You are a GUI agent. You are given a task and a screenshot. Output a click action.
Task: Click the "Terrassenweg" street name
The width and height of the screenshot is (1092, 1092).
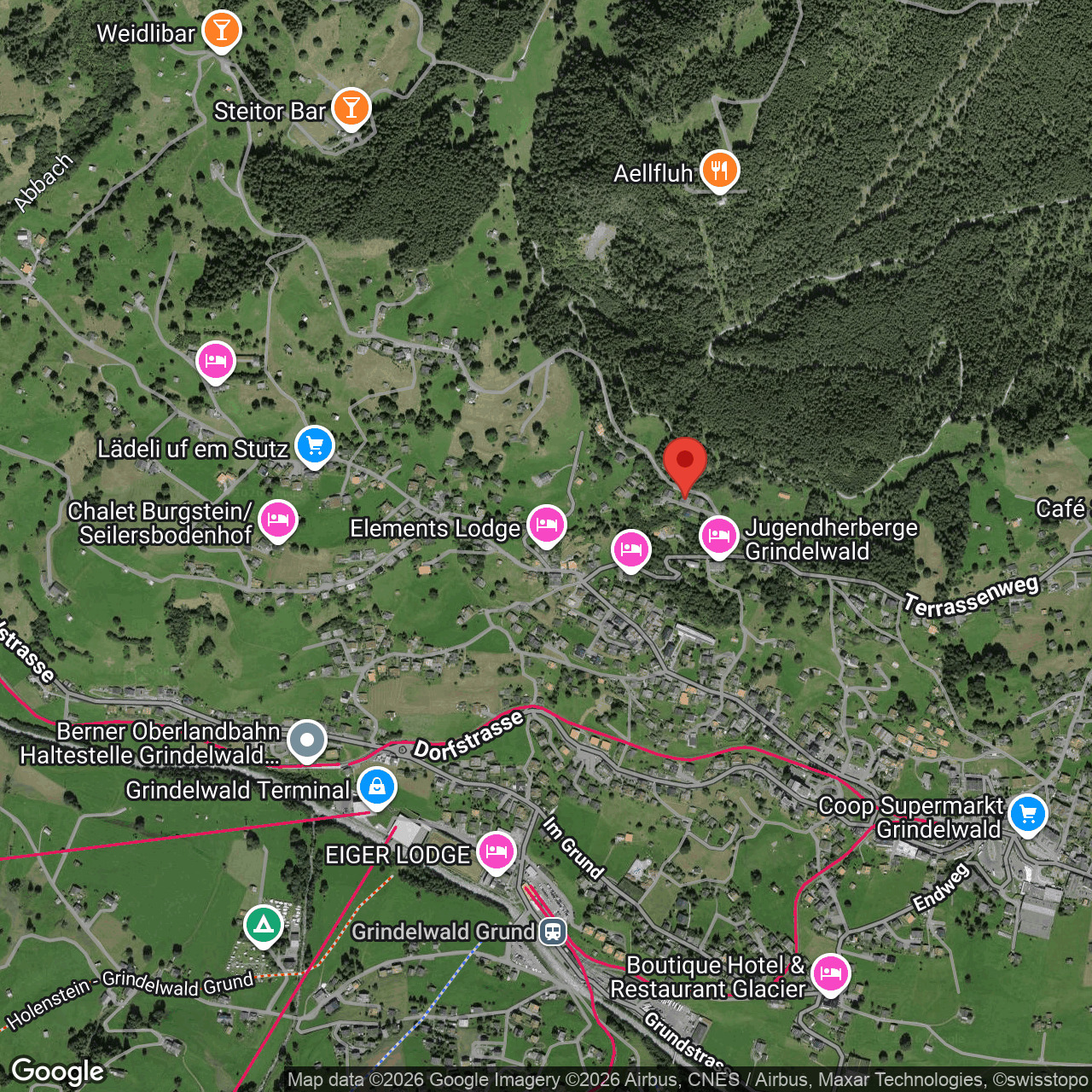(x=972, y=596)
